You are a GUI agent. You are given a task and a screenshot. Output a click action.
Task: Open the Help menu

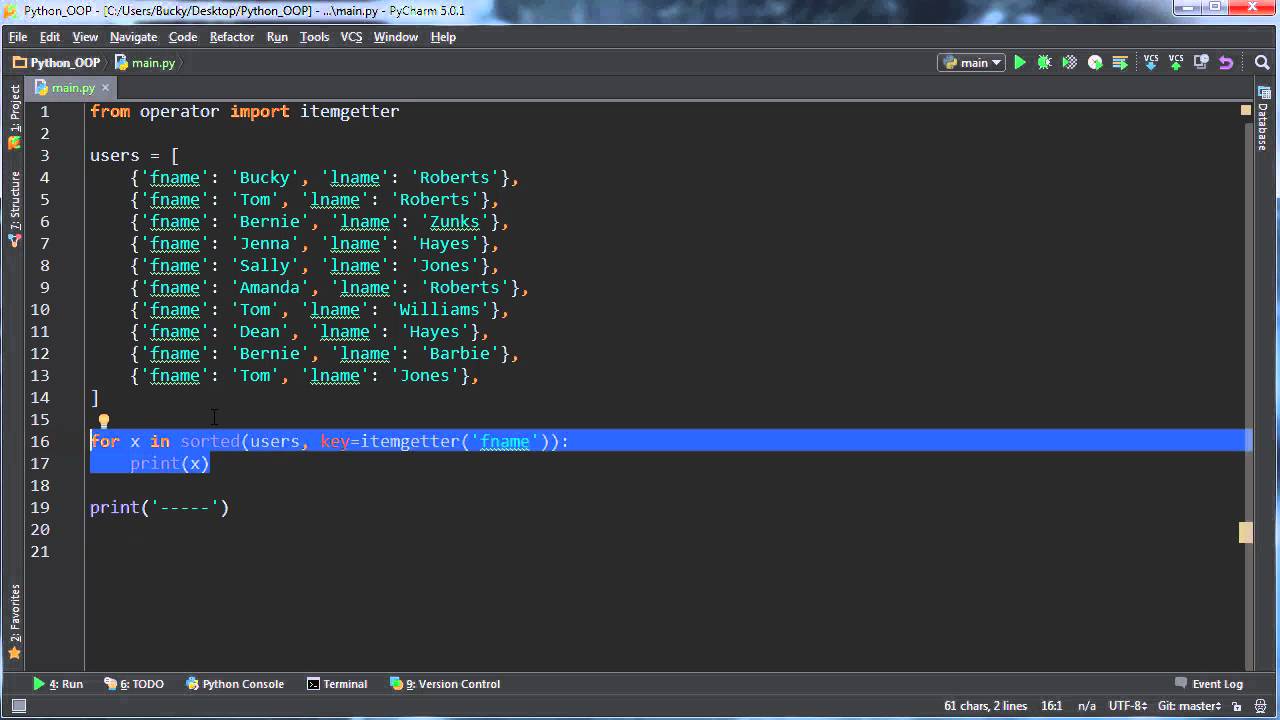tap(443, 37)
